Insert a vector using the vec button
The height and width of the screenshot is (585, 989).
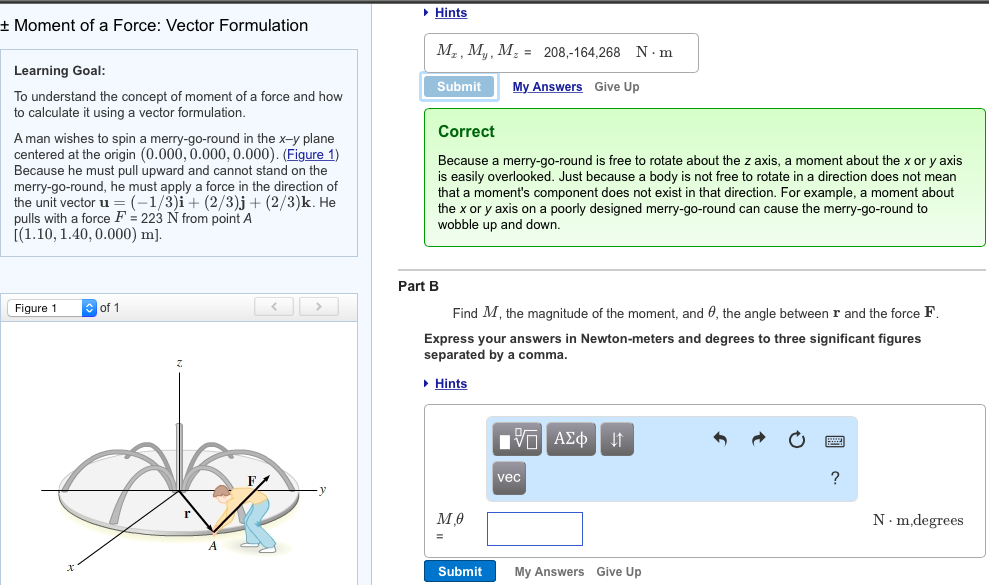(508, 478)
